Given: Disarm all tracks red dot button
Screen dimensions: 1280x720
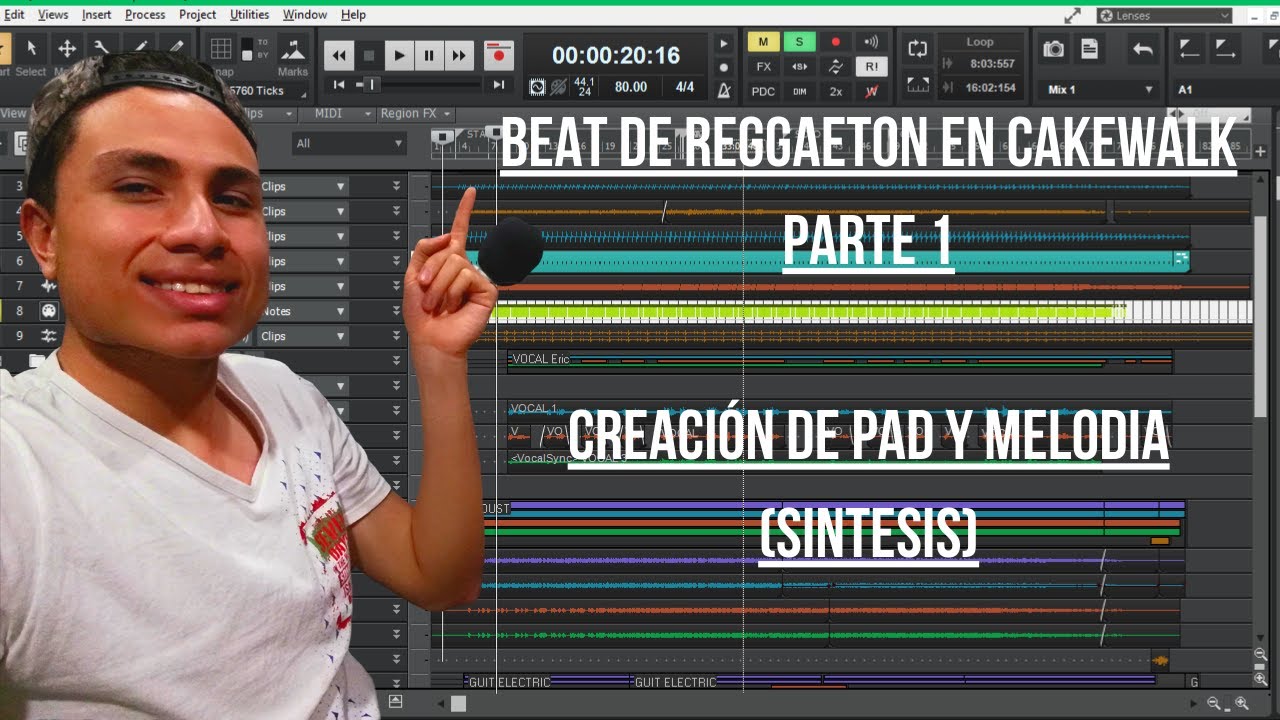Looking at the screenshot, I should pyautogui.click(x=835, y=42).
